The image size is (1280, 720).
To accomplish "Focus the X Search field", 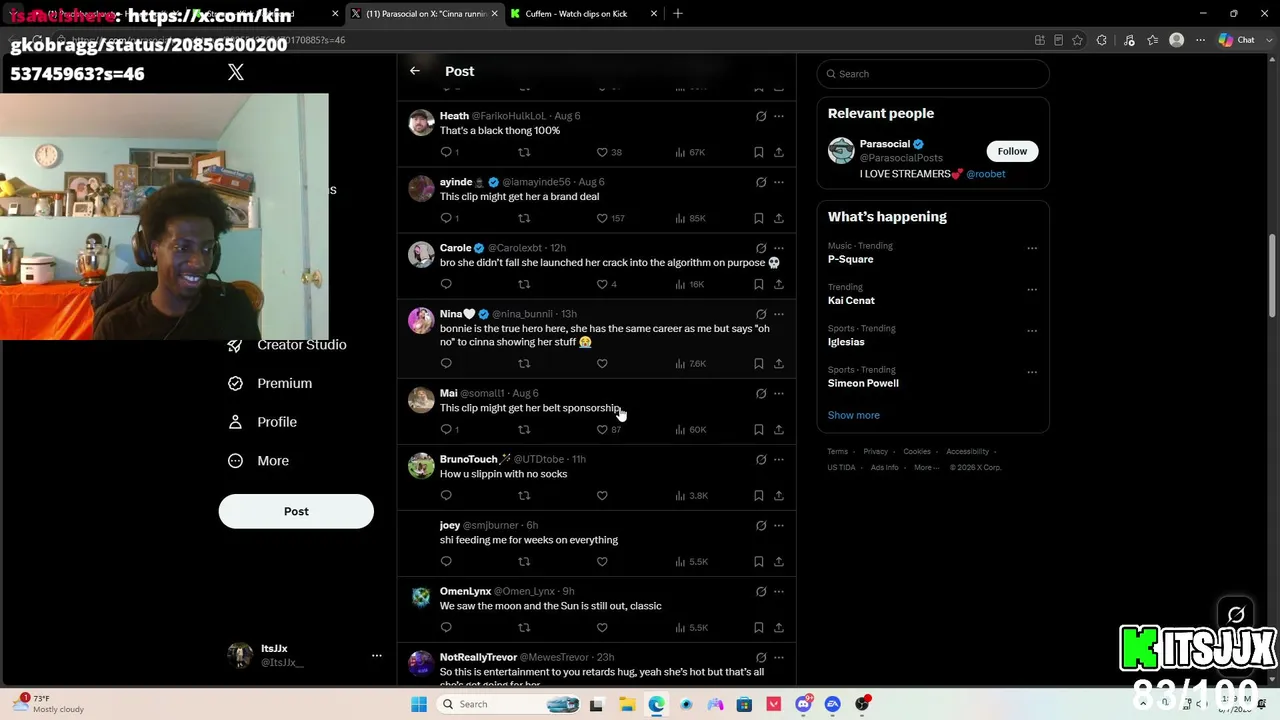I will coord(933,74).
